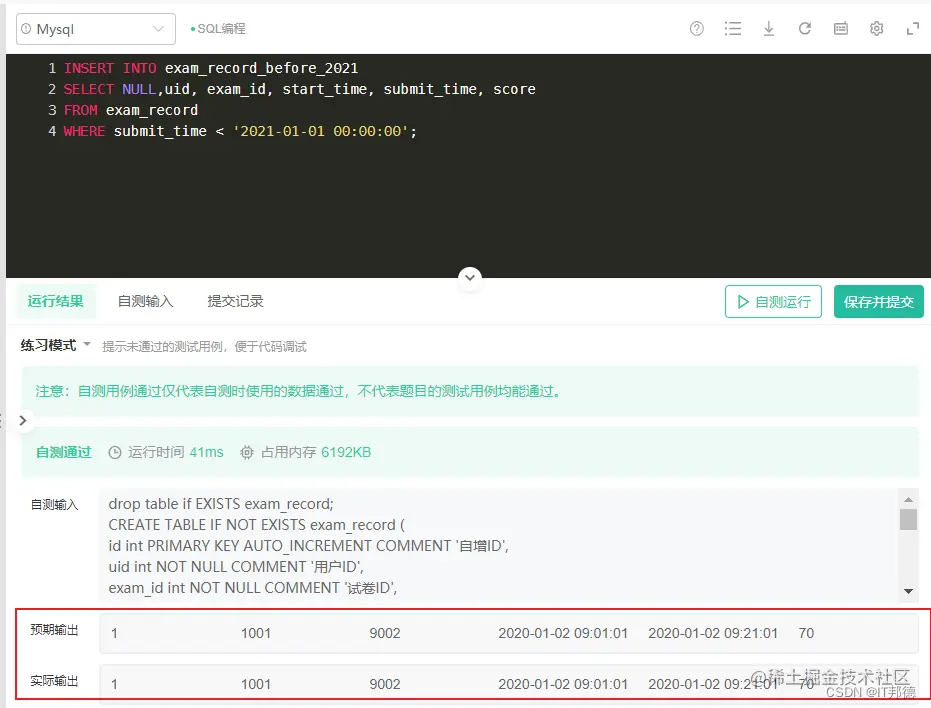Viewport: 931px width, 708px height.
Task: Collapse editor with the chevron-down circle button
Action: tap(470, 277)
